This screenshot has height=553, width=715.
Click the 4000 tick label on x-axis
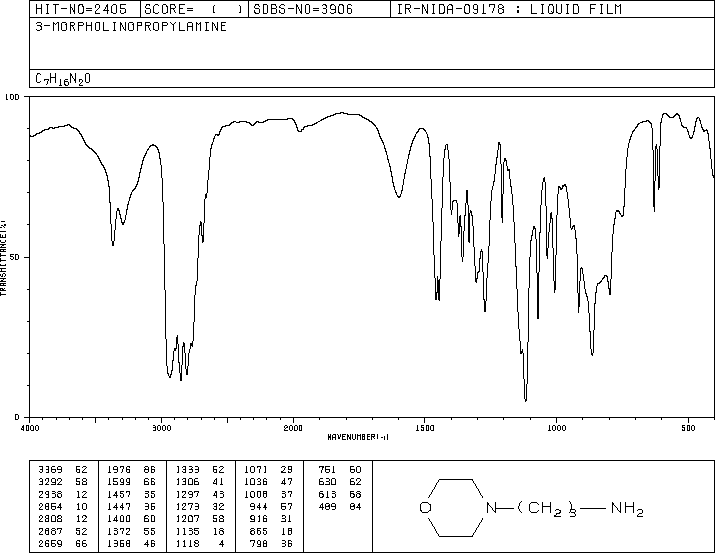[x=30, y=428]
